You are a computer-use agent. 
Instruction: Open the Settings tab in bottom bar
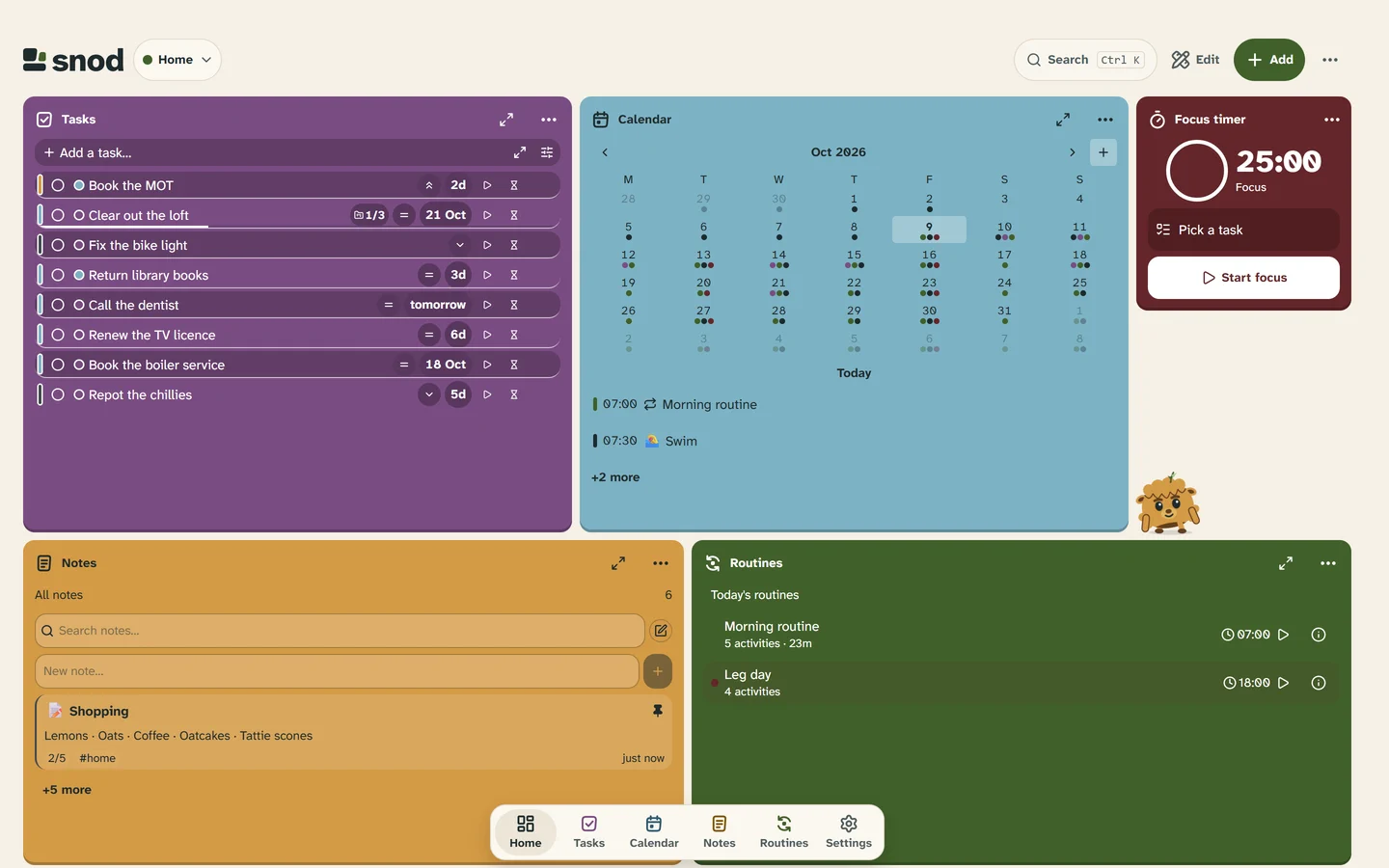coord(849,831)
